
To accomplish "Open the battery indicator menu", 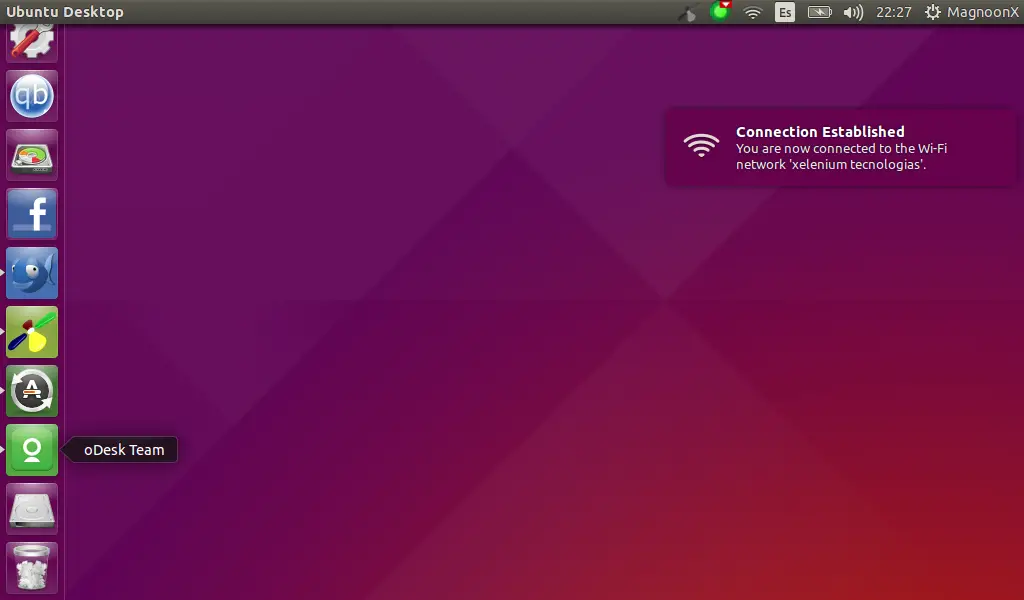I will [820, 12].
